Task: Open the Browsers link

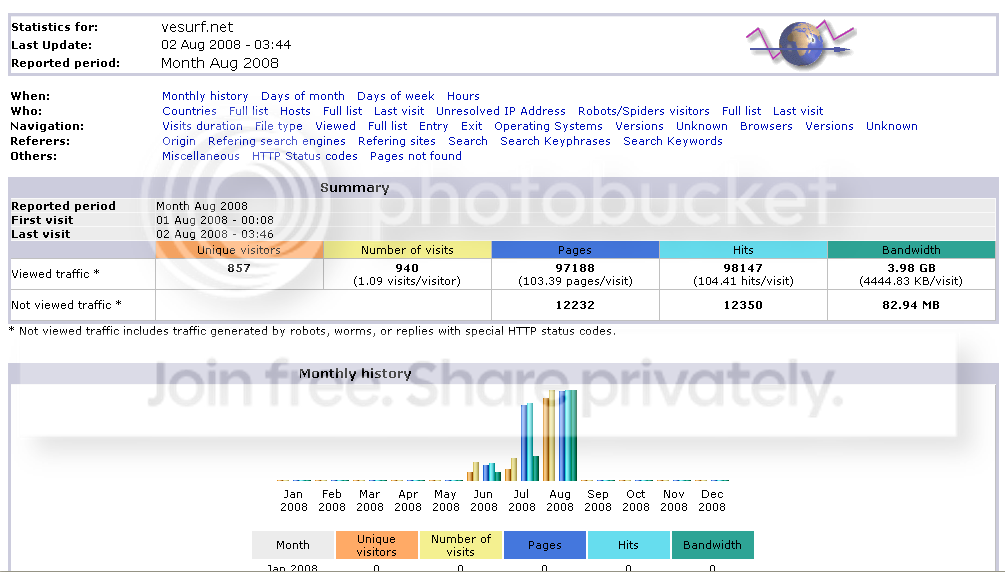Action: coord(766,126)
